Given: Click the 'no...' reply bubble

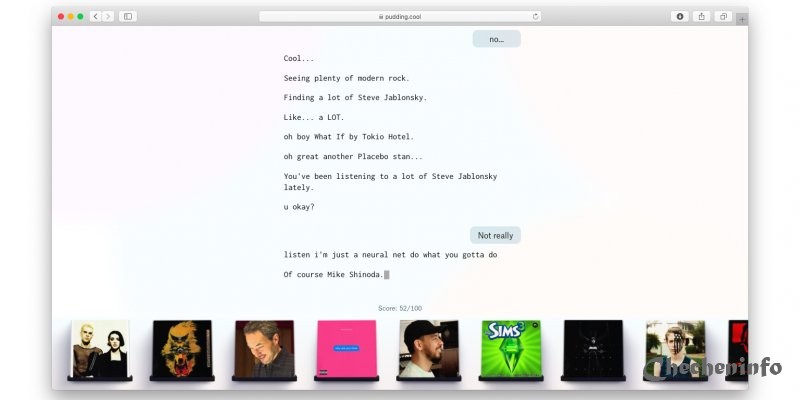Looking at the screenshot, I should click(496, 39).
